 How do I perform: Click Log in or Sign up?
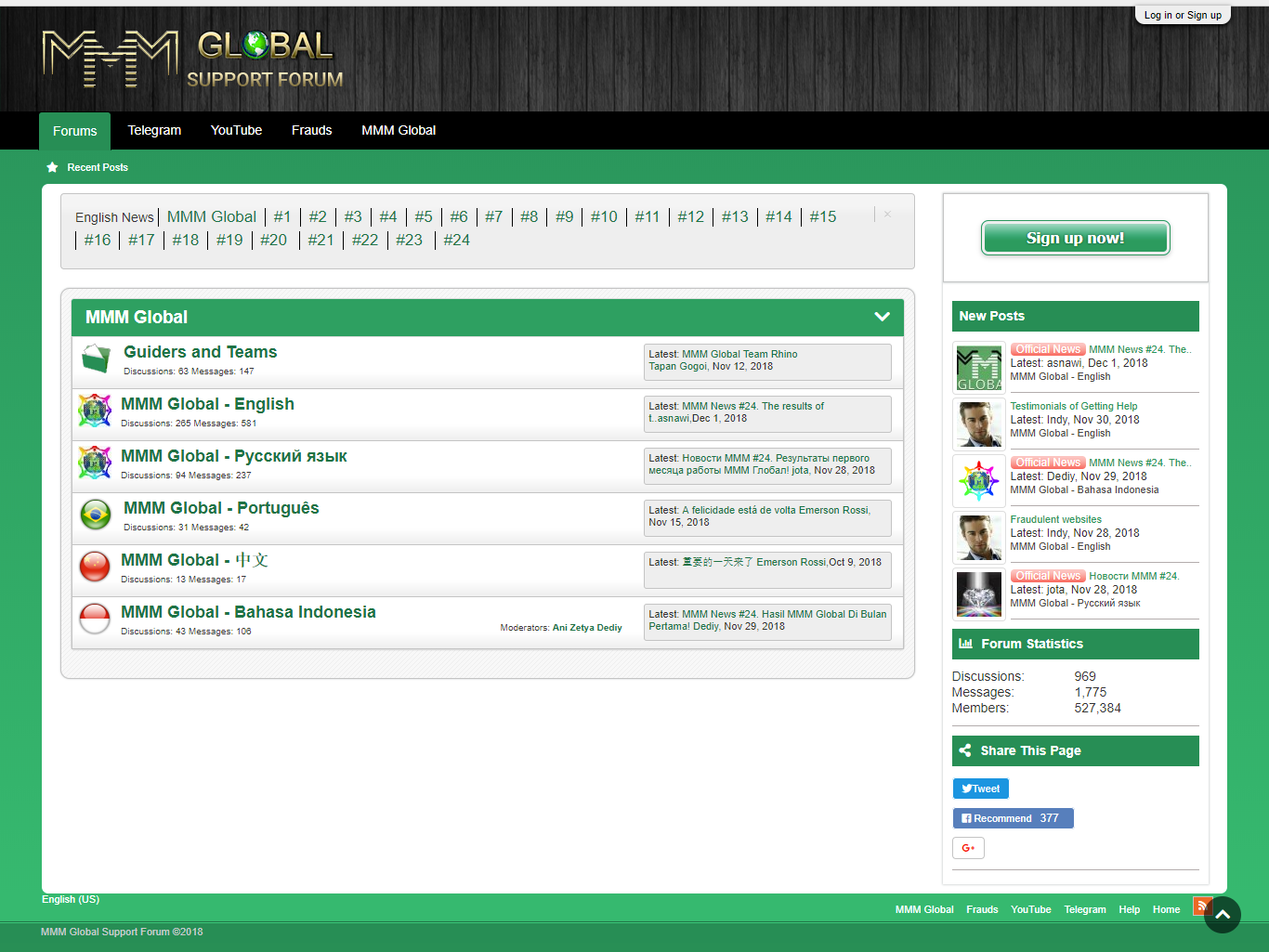[1183, 15]
